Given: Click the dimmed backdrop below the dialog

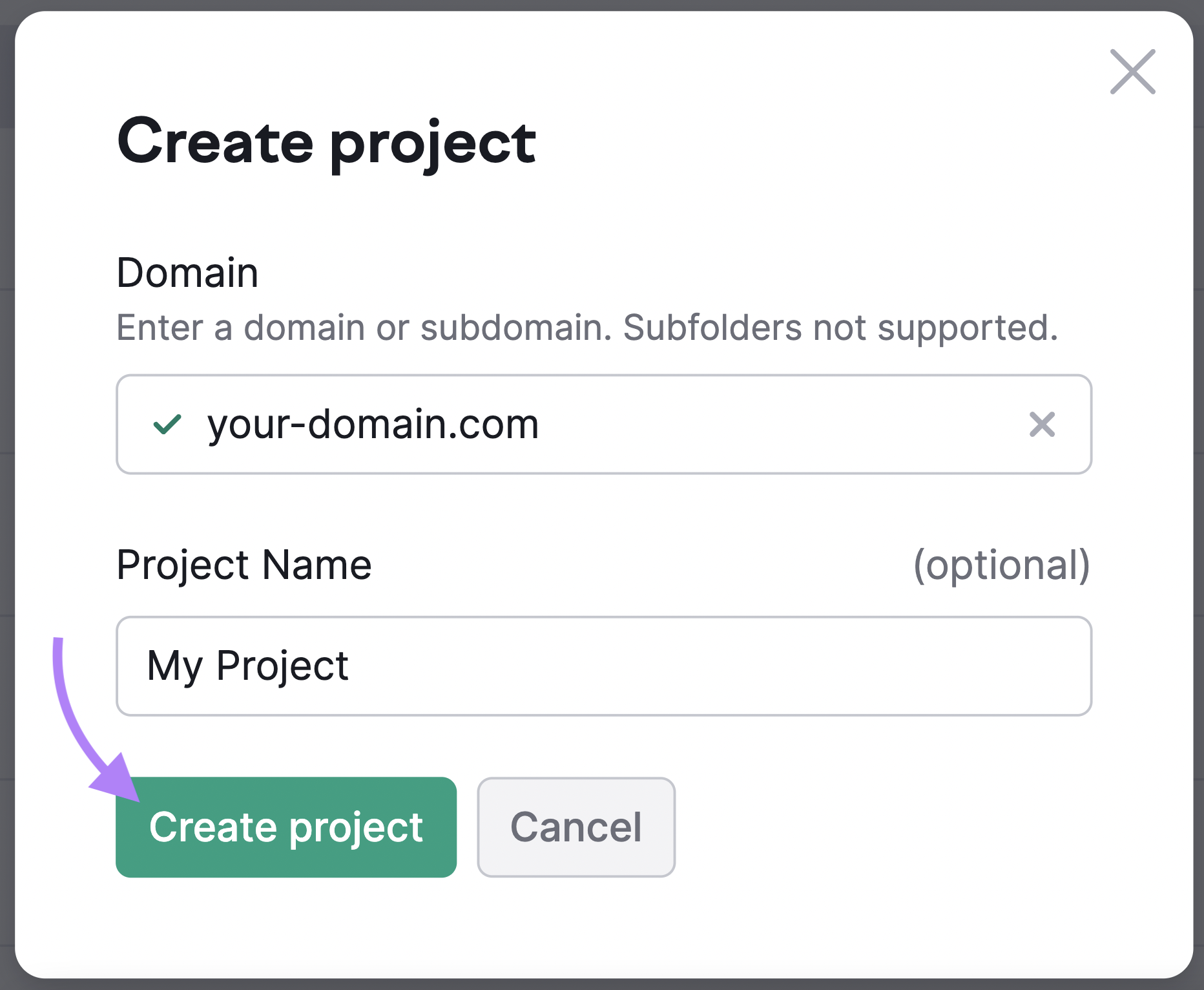Looking at the screenshot, I should [x=601, y=984].
